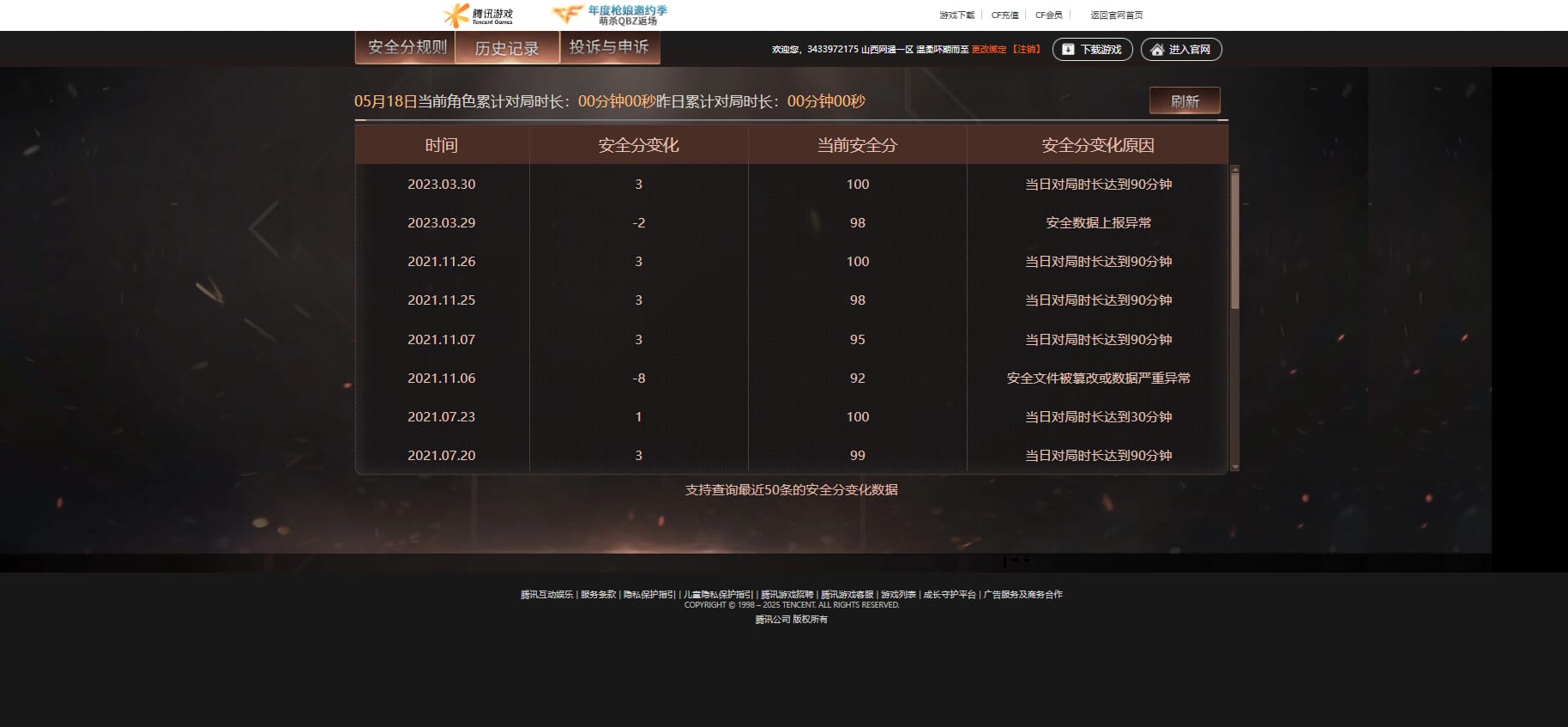Open the 游戏下载 top link
Screen dimensions: 1568x727
(x=956, y=15)
